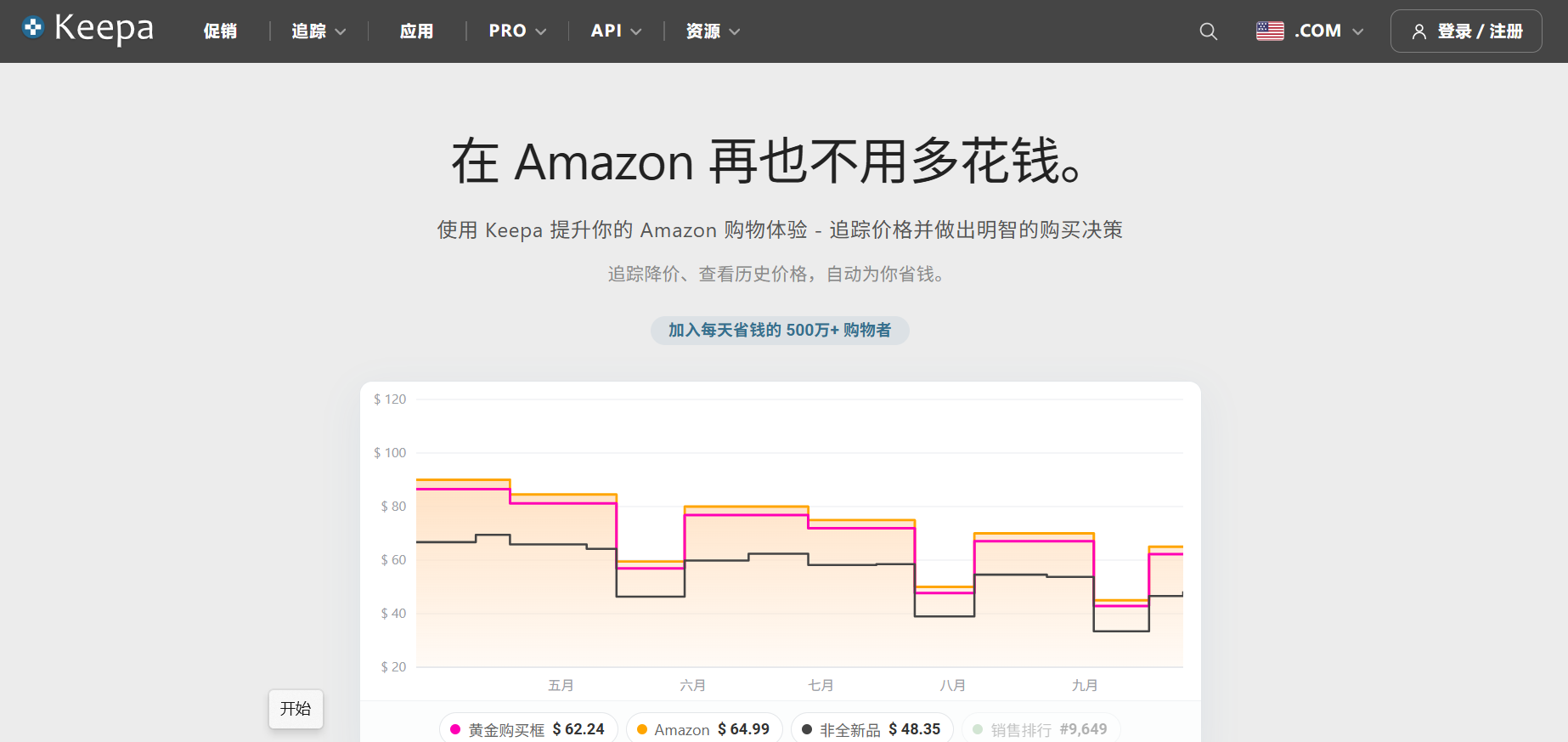This screenshot has height=742, width=1568.
Task: Toggle the 销售排行 series legend
Action: [1041, 729]
